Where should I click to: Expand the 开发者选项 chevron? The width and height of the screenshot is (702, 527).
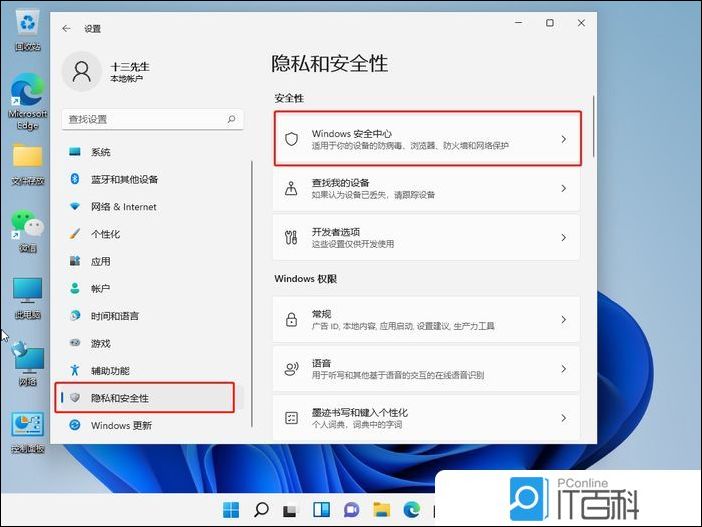[564, 237]
